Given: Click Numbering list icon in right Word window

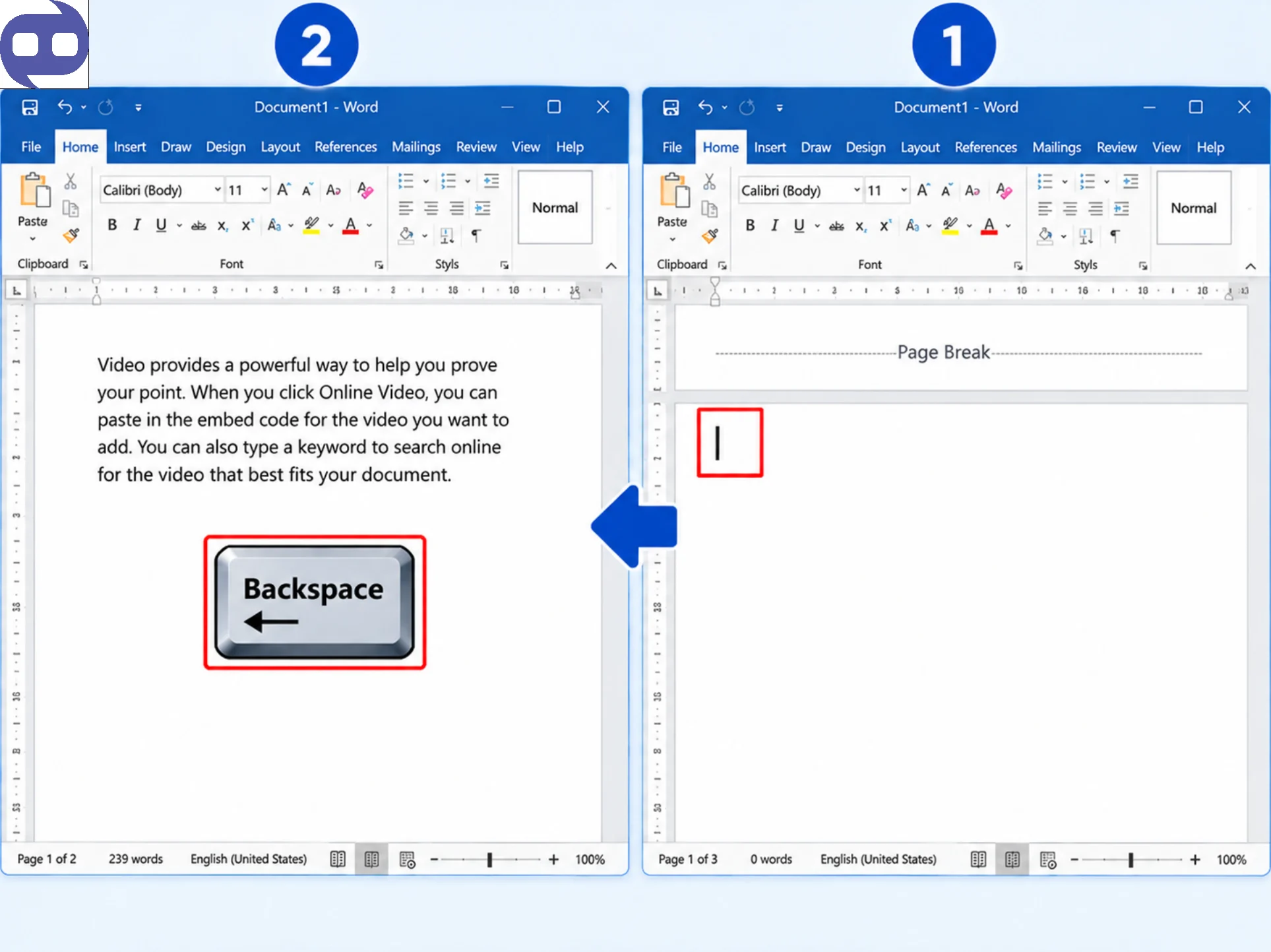Looking at the screenshot, I should click(1088, 181).
